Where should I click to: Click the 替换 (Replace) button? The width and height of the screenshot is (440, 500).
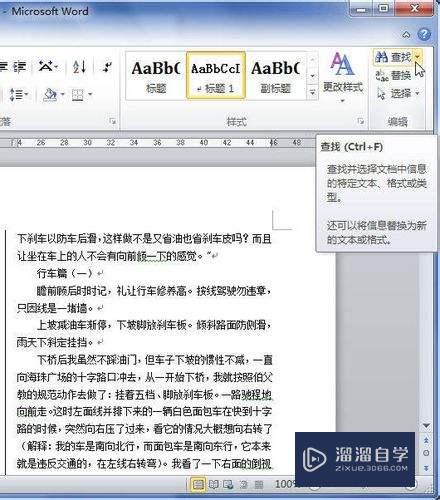pyautogui.click(x=393, y=75)
